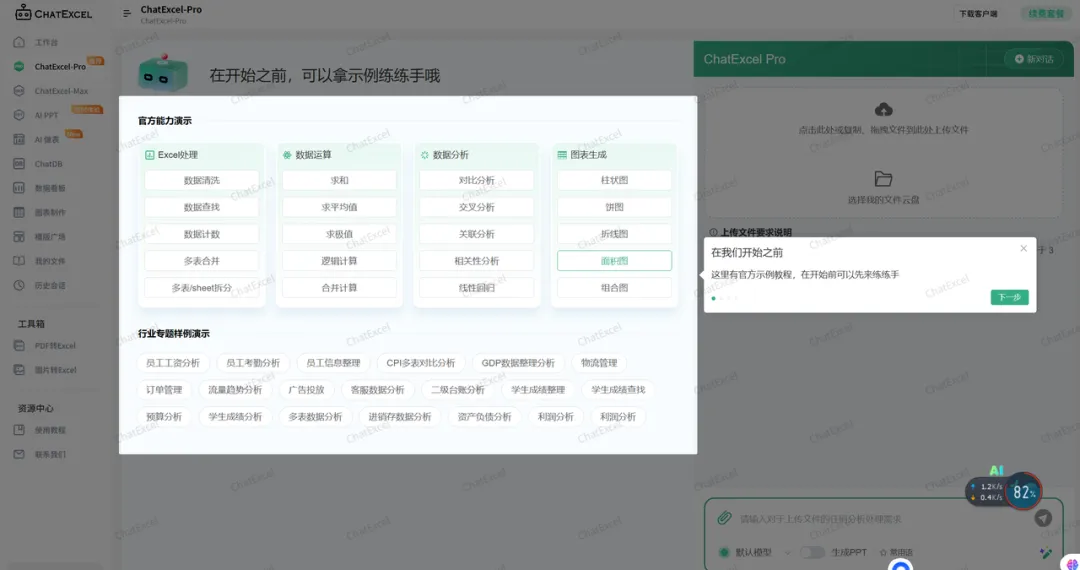Screen dimensions: 1080x570
Task: Click the PDF转Excel tool icon
Action: 19,346
